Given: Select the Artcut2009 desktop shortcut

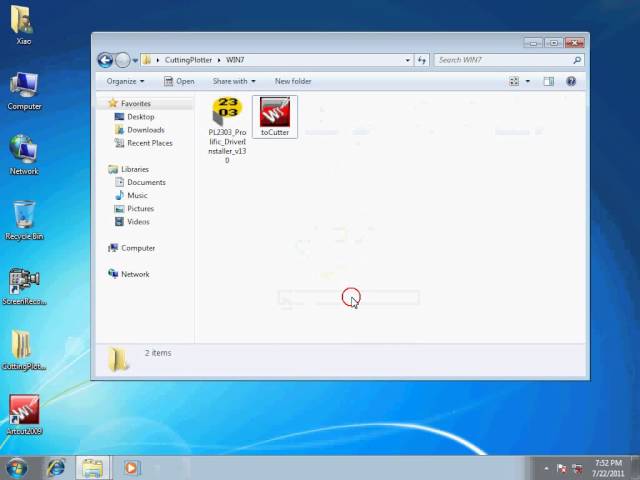Looking at the screenshot, I should (x=24, y=415).
